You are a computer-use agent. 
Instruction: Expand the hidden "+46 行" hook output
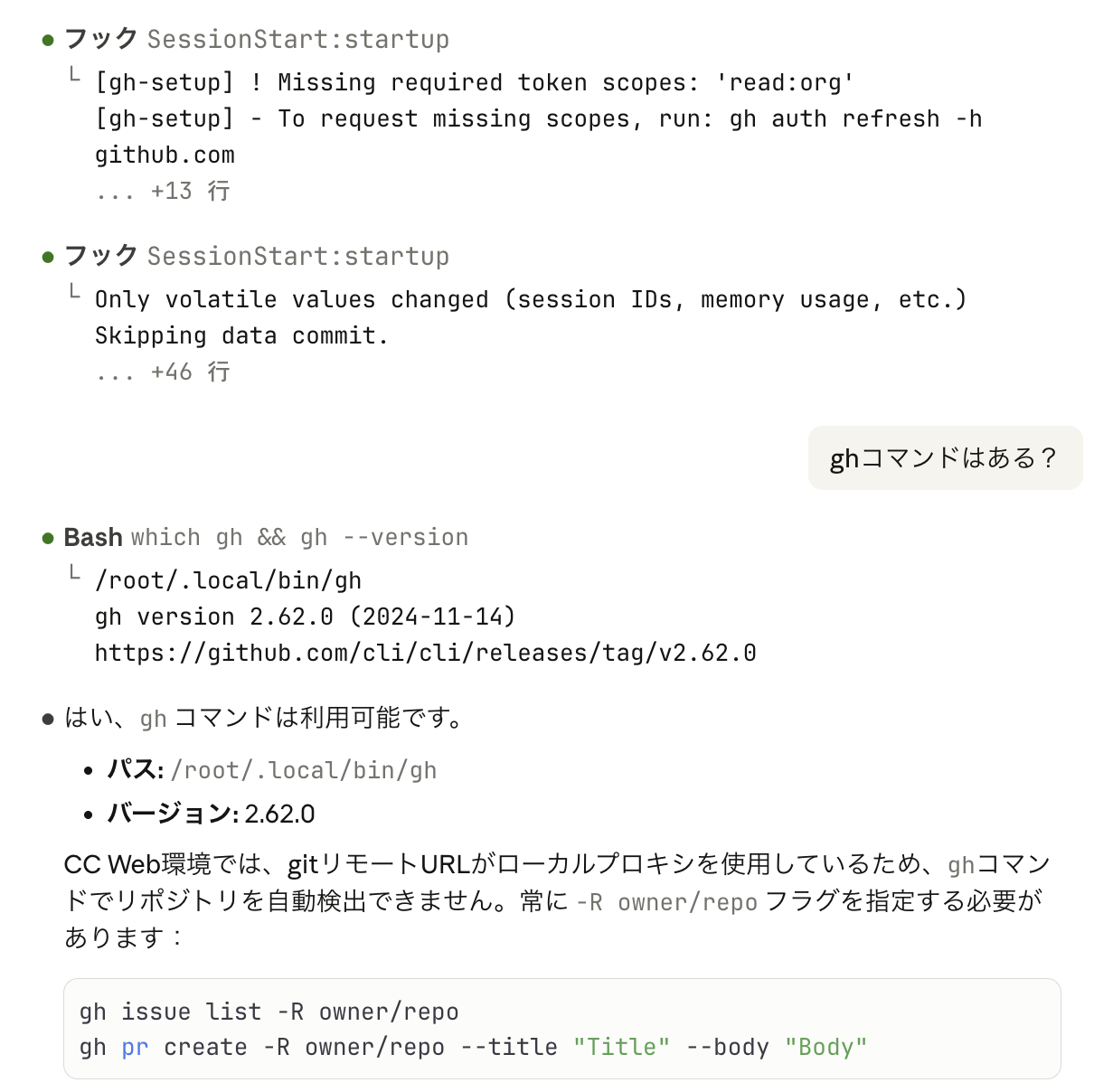click(163, 372)
